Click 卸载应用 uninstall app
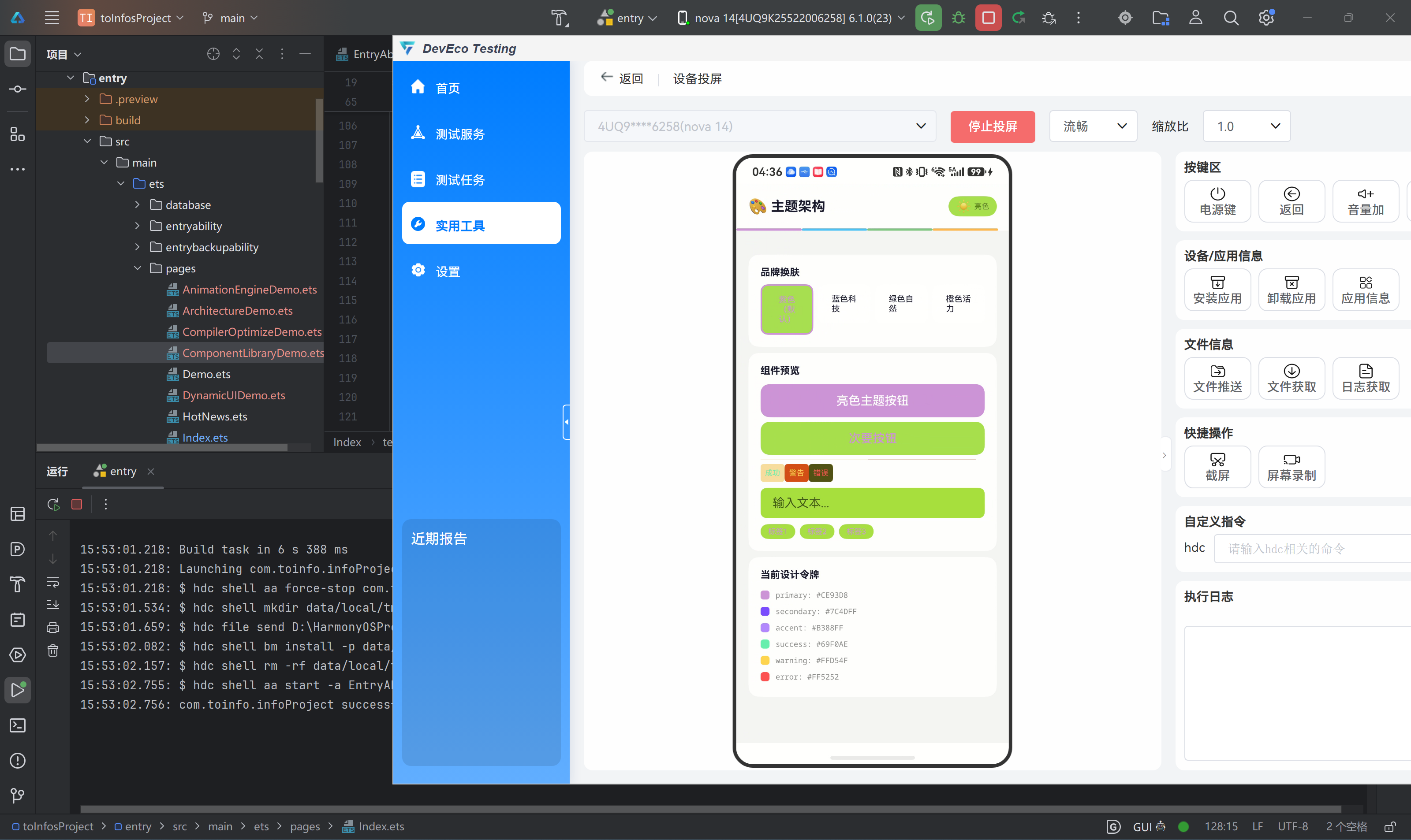This screenshot has height=840, width=1411. 1291,290
